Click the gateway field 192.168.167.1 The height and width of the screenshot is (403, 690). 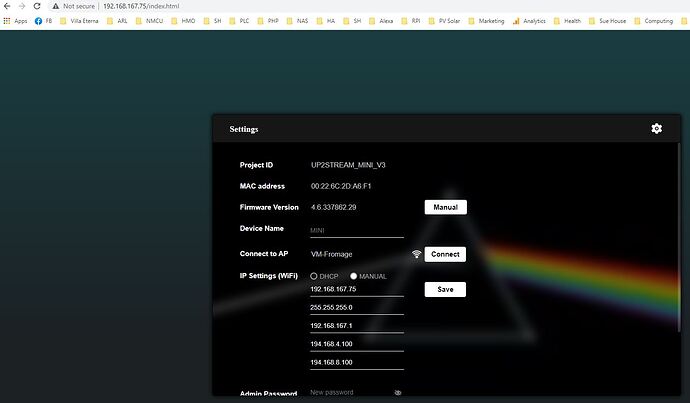pyautogui.click(x=357, y=326)
